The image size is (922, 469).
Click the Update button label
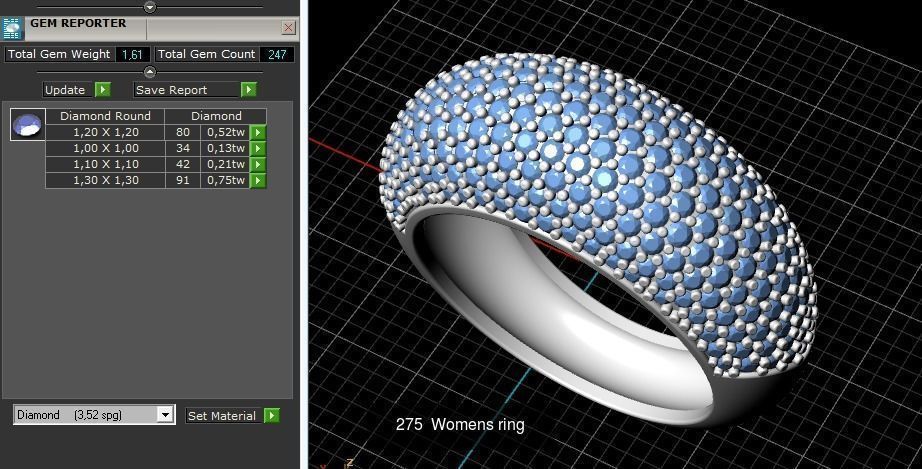tap(65, 90)
